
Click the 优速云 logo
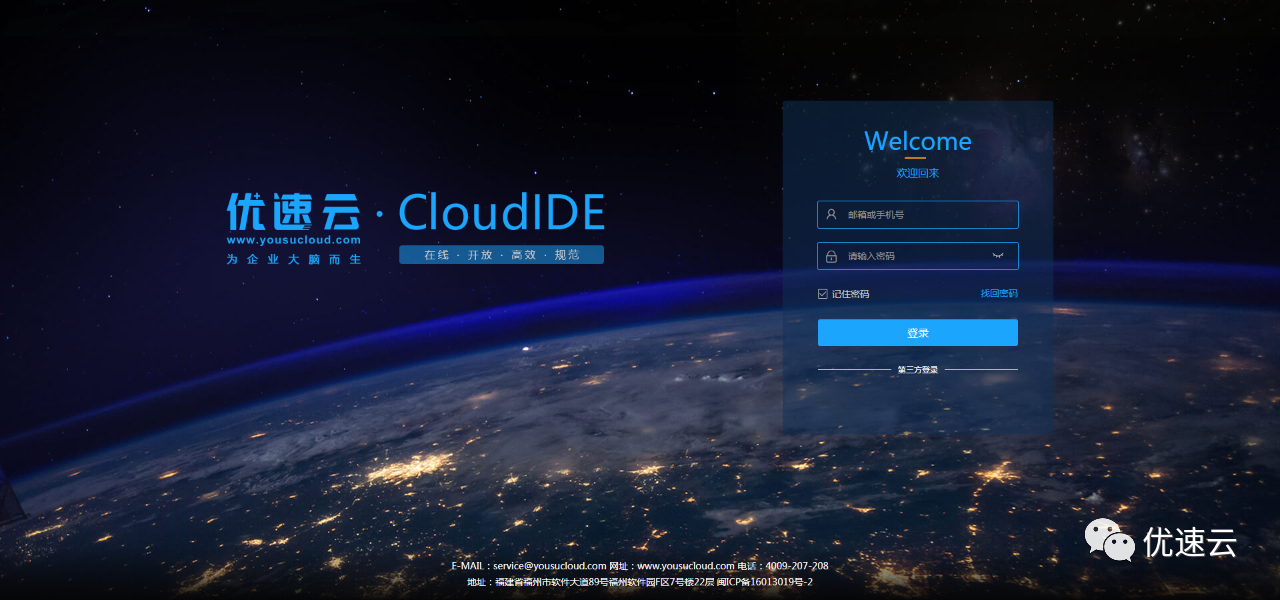(x=293, y=211)
